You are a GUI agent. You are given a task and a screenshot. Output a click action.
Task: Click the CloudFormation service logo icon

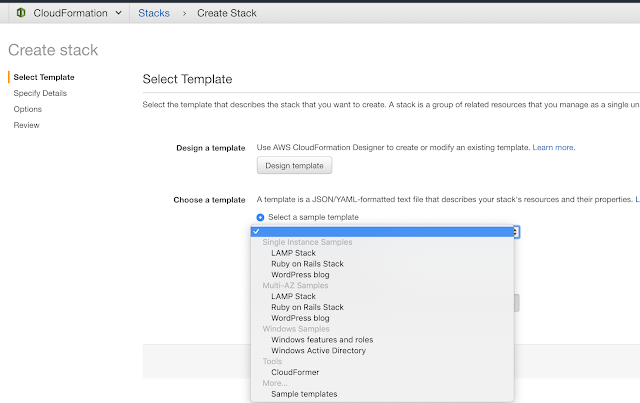point(21,13)
